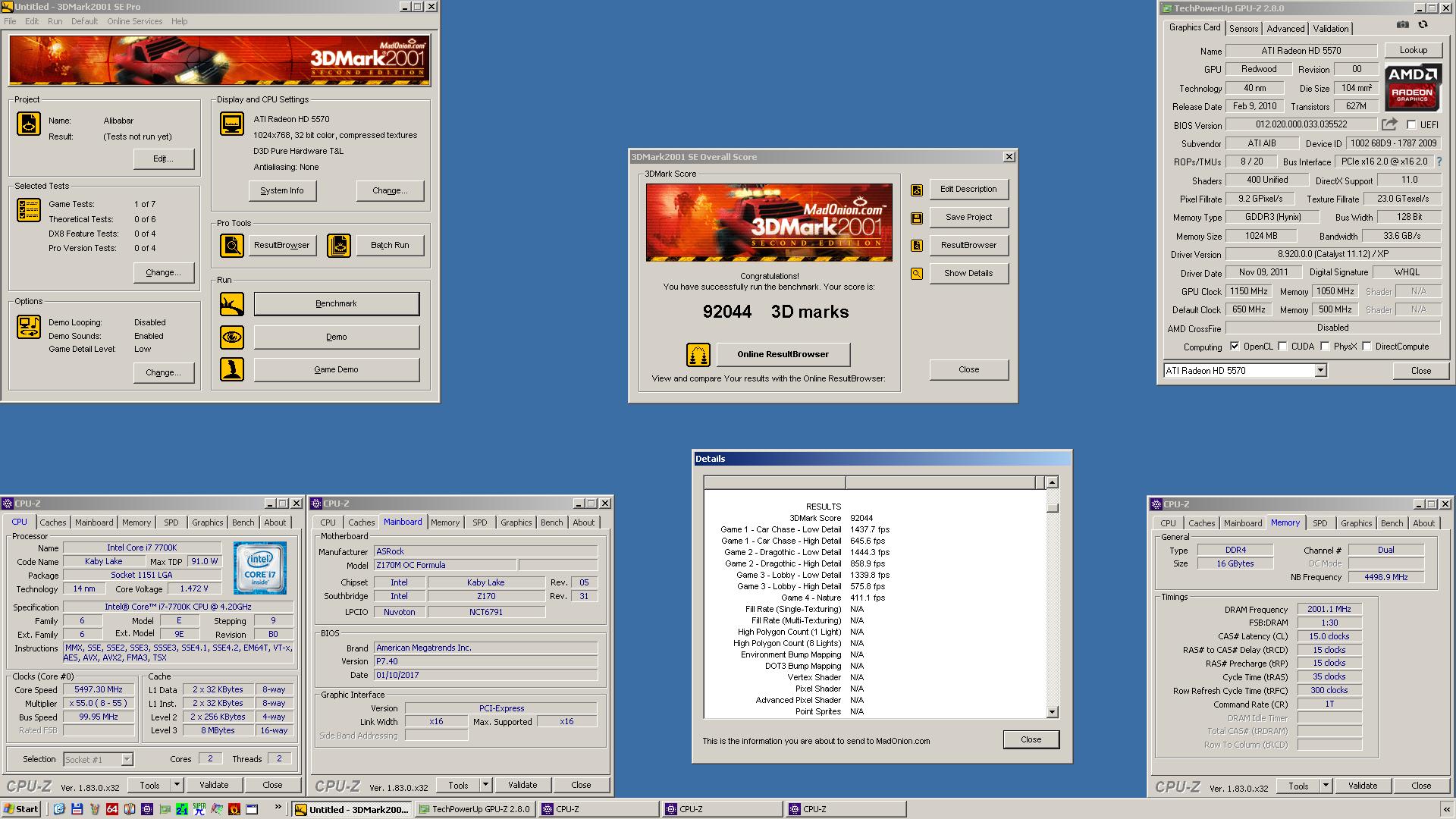Click the ResultBrowser magnifier icon in Pro Tools
The height and width of the screenshot is (819, 1456).
pyautogui.click(x=232, y=245)
